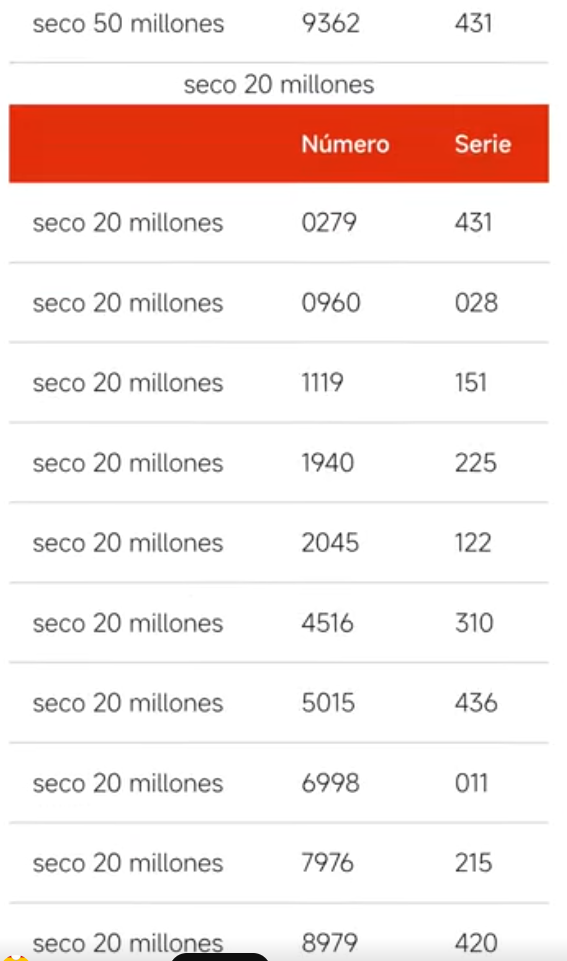Select serie 420 in the bottom row
The height and width of the screenshot is (961, 567).
476,943
